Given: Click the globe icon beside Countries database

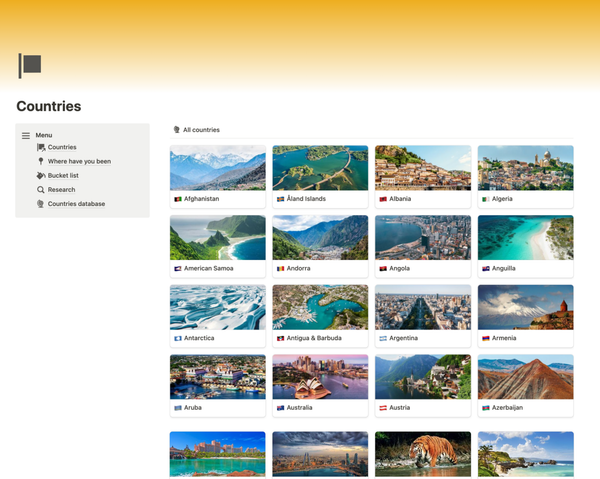Looking at the screenshot, I should (40, 204).
